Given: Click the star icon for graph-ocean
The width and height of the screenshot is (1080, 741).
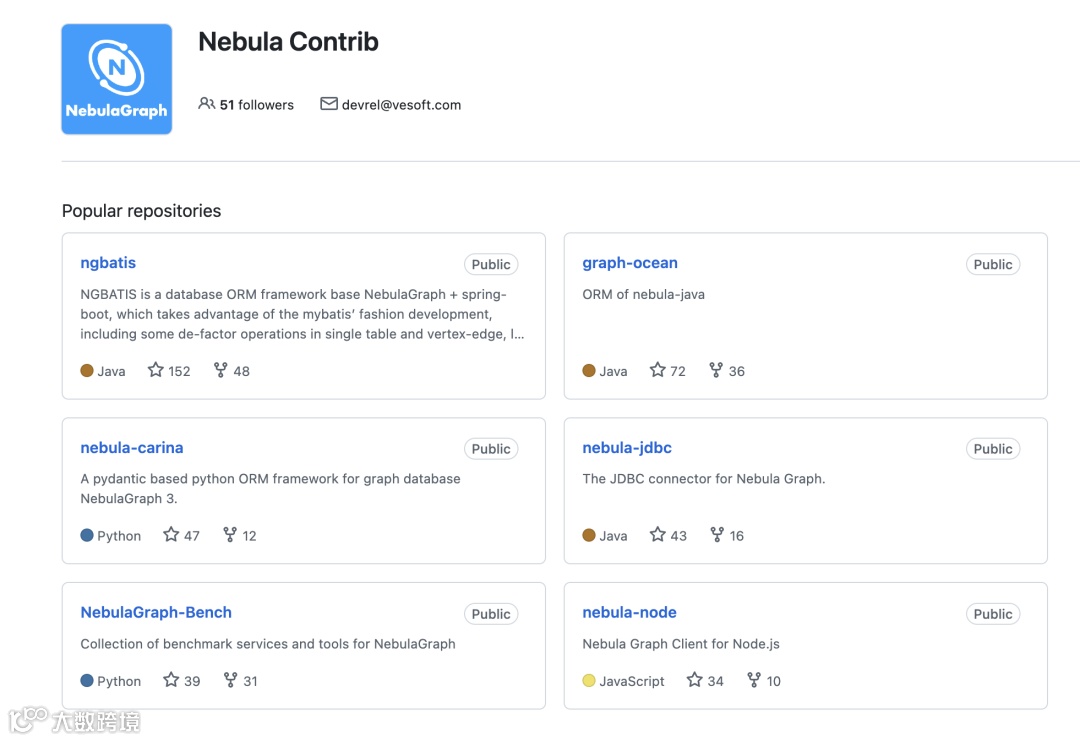Looking at the screenshot, I should (x=657, y=370).
